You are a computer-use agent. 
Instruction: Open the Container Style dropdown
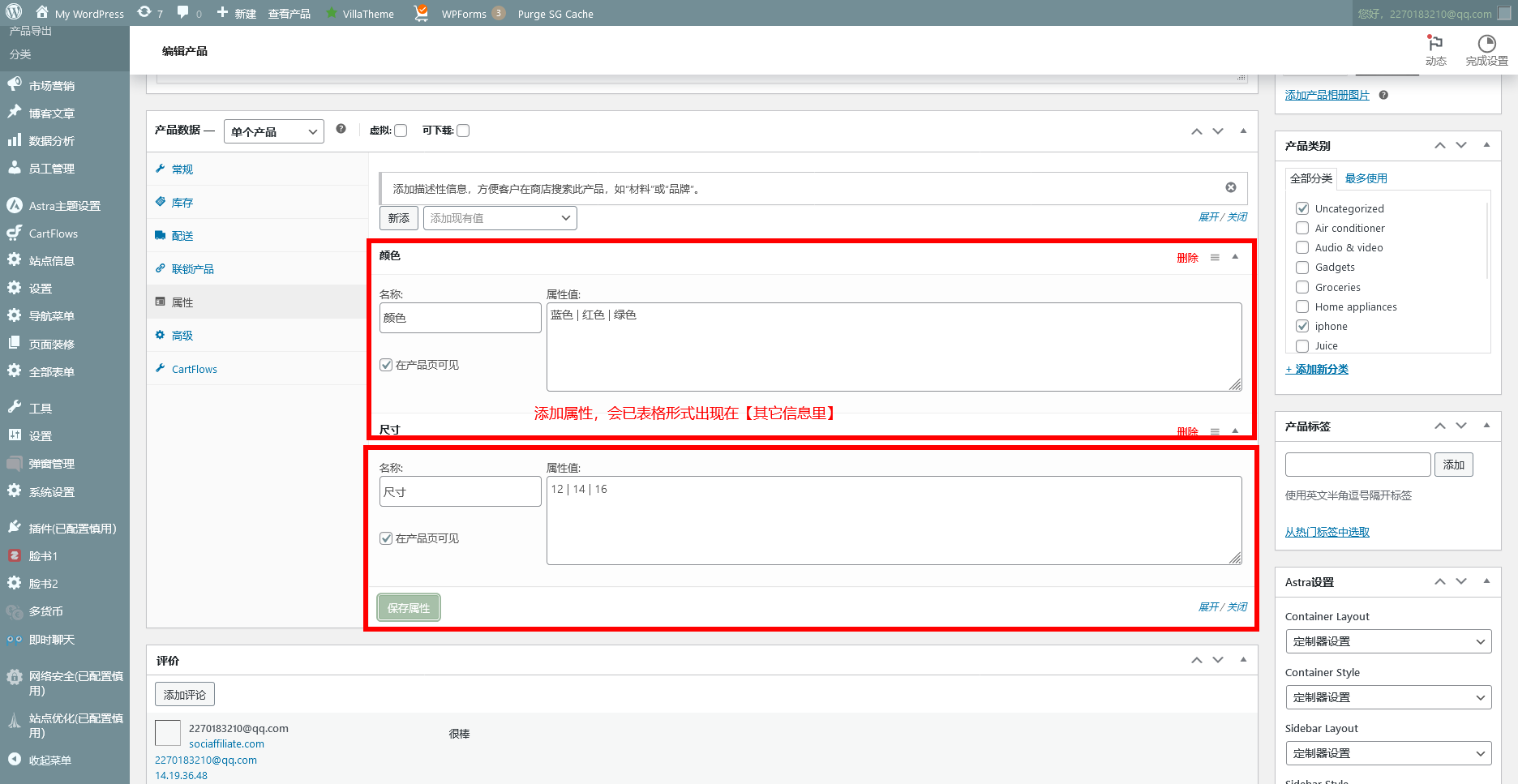1388,697
